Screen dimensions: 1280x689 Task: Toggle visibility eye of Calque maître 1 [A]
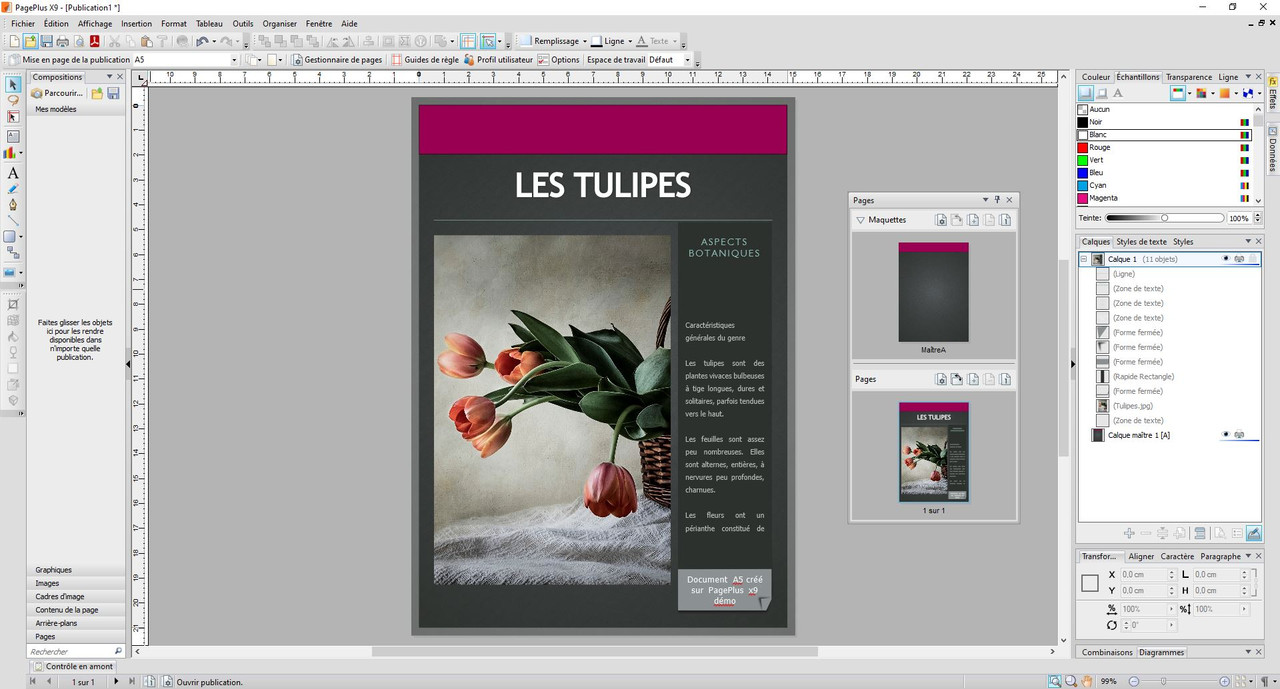point(1226,435)
